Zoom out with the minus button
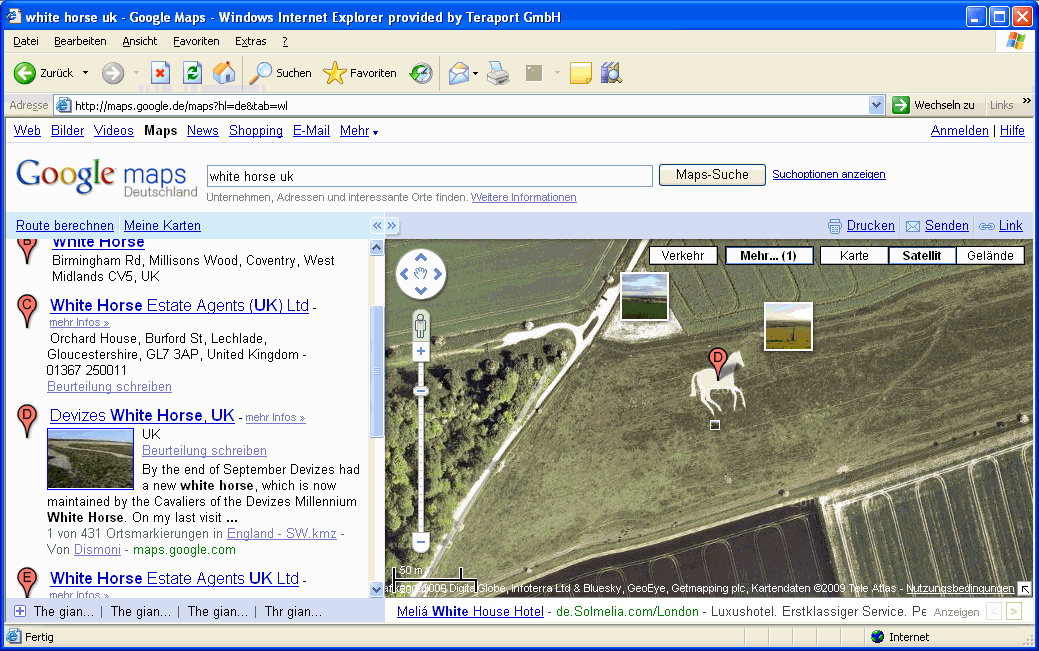Viewport: 1039px width, 651px height. coord(420,542)
